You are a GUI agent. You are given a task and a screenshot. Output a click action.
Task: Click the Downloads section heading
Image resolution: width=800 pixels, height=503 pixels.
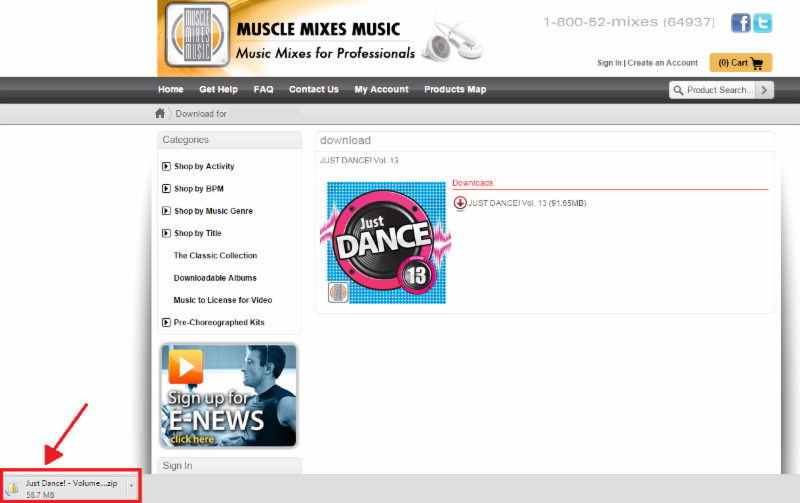pos(472,183)
